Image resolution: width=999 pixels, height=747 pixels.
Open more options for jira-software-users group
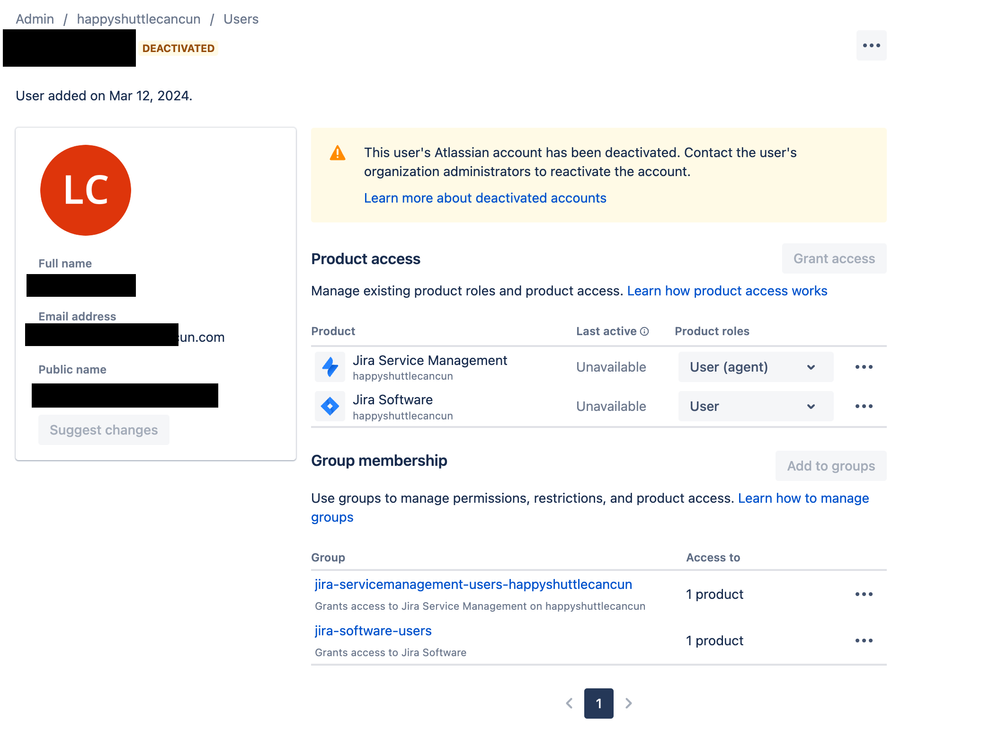tap(863, 641)
